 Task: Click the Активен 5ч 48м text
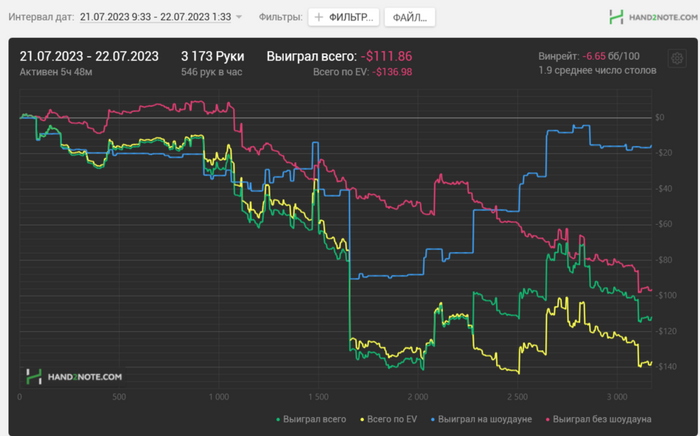click(x=56, y=72)
